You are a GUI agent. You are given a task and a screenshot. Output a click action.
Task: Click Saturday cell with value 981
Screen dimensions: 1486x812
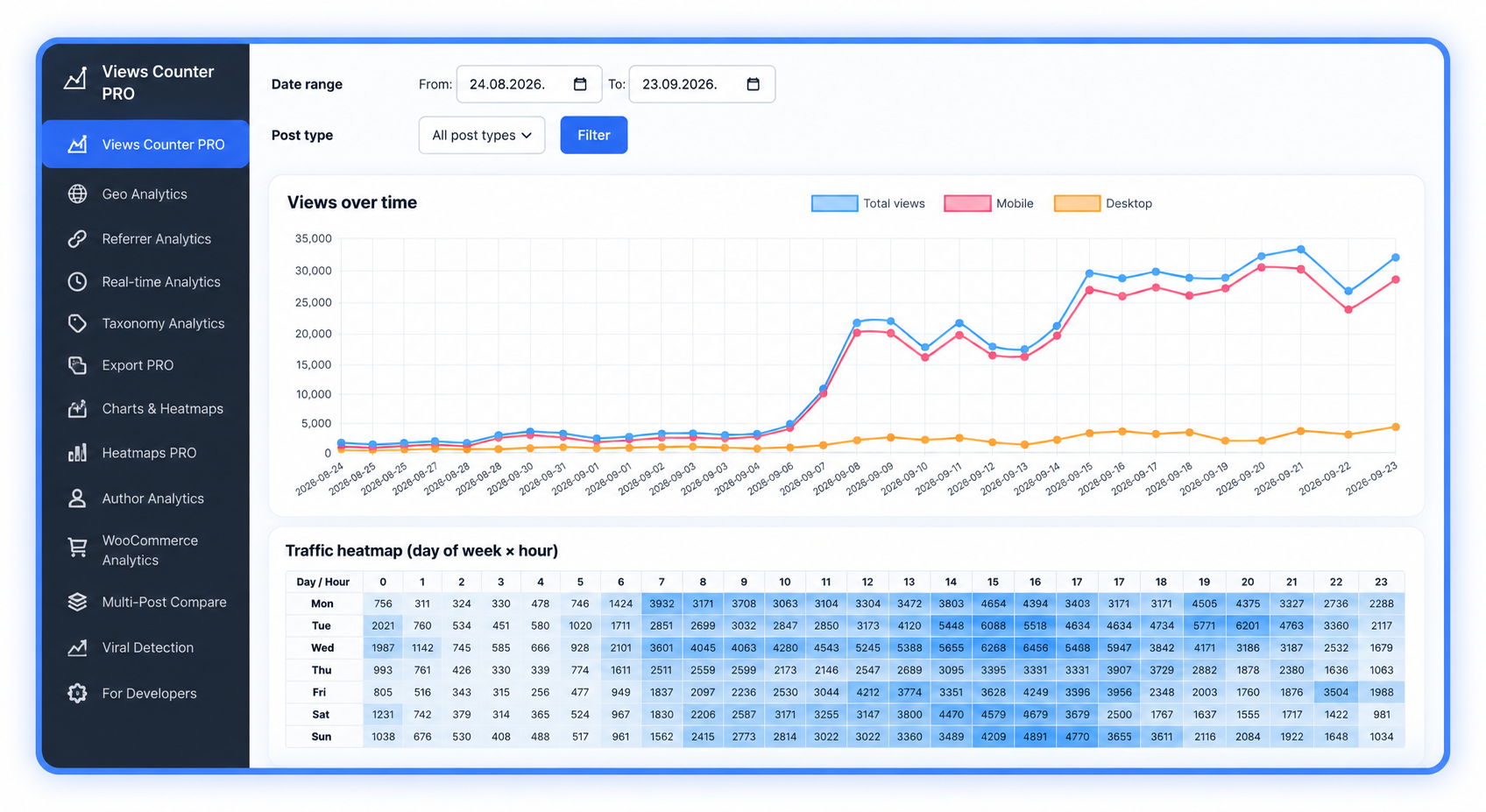pos(1382,714)
